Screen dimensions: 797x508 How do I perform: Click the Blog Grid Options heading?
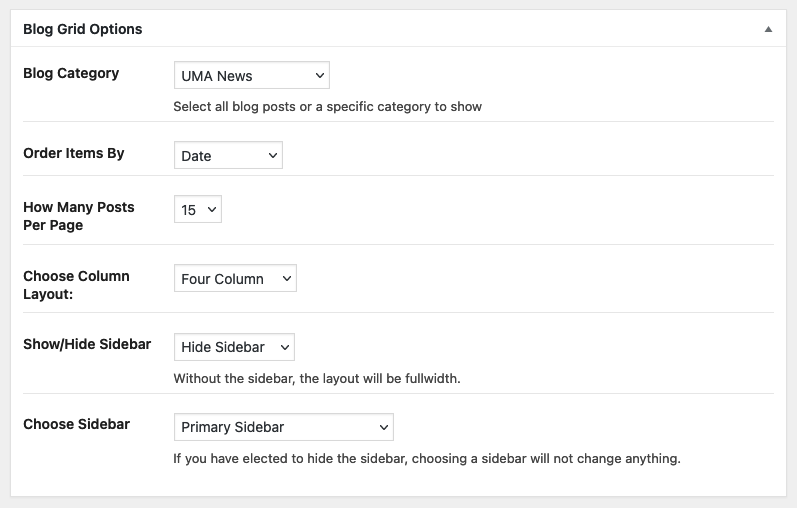coord(83,29)
